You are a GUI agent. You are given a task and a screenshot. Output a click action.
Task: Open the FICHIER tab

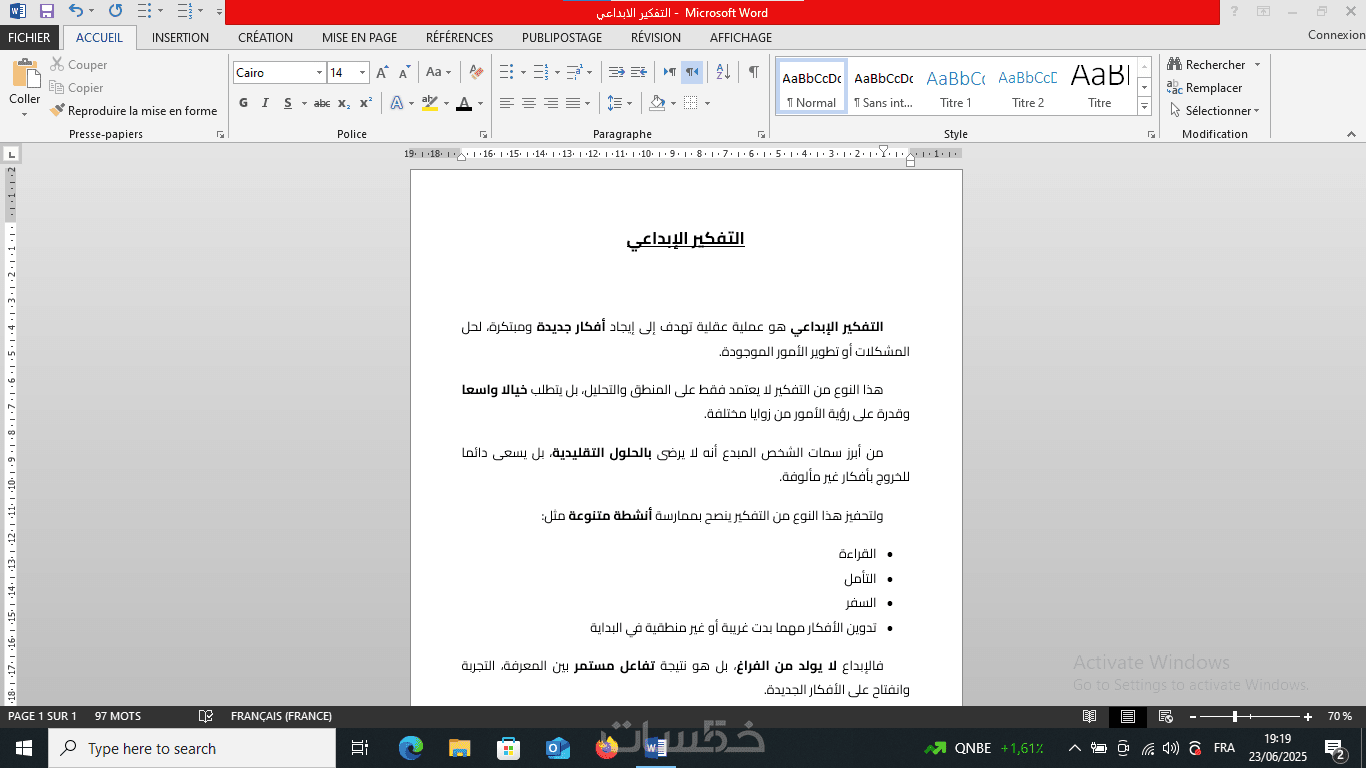[29, 38]
